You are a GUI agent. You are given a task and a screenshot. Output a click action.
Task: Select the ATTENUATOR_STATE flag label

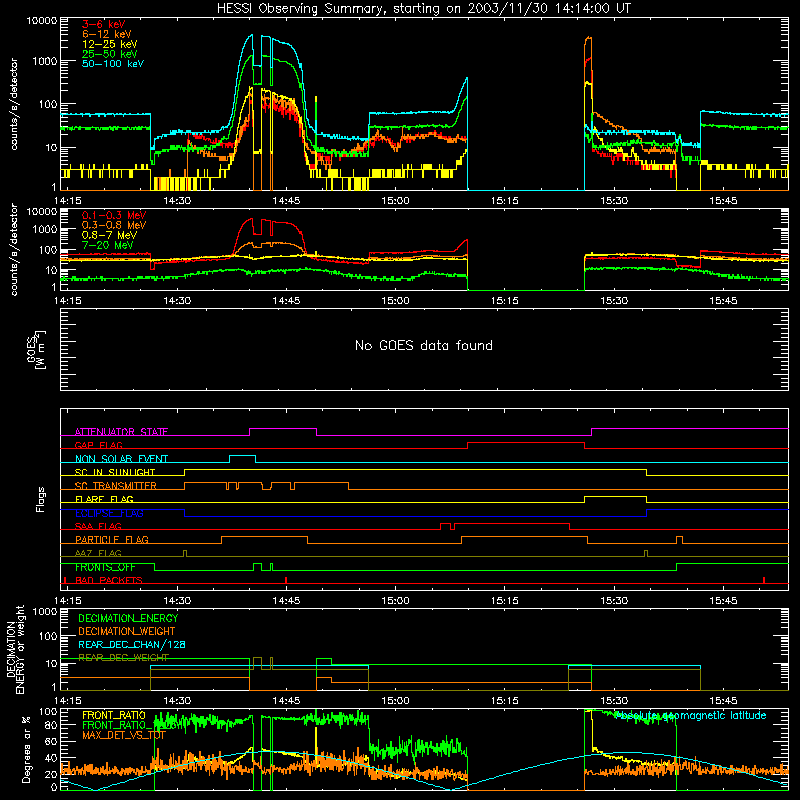[121, 432]
